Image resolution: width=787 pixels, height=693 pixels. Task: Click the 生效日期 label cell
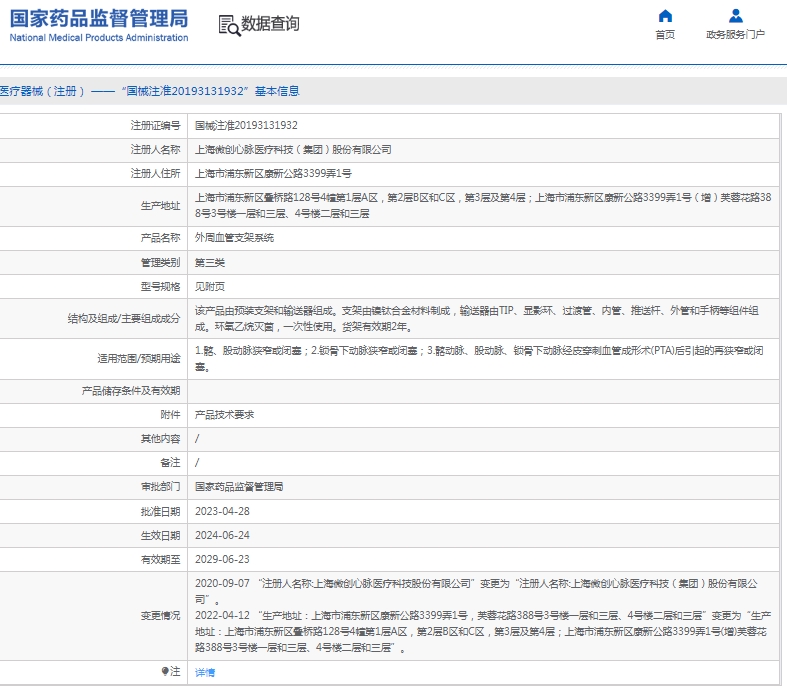[x=160, y=535]
